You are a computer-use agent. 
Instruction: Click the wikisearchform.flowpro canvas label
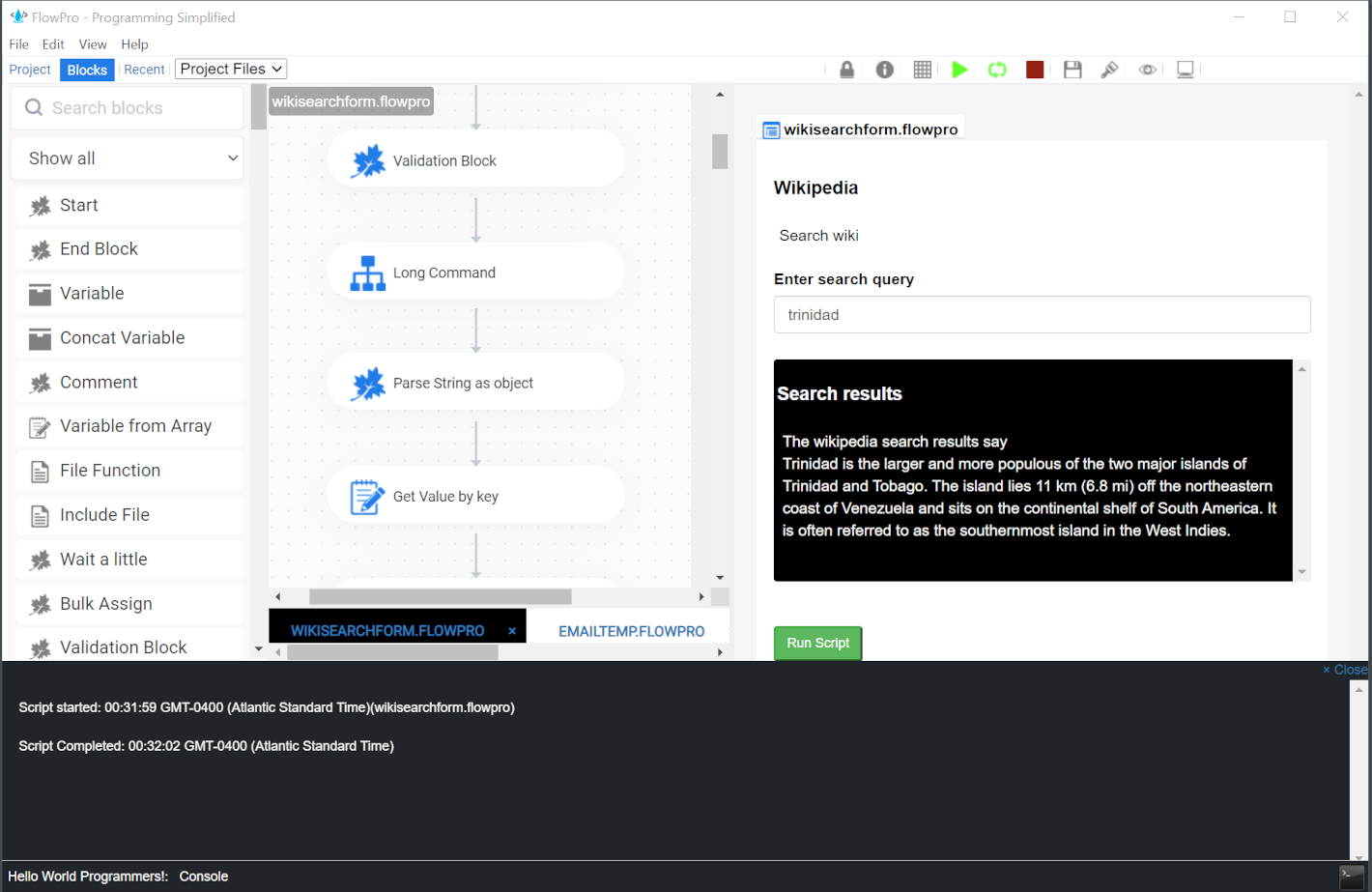351,101
